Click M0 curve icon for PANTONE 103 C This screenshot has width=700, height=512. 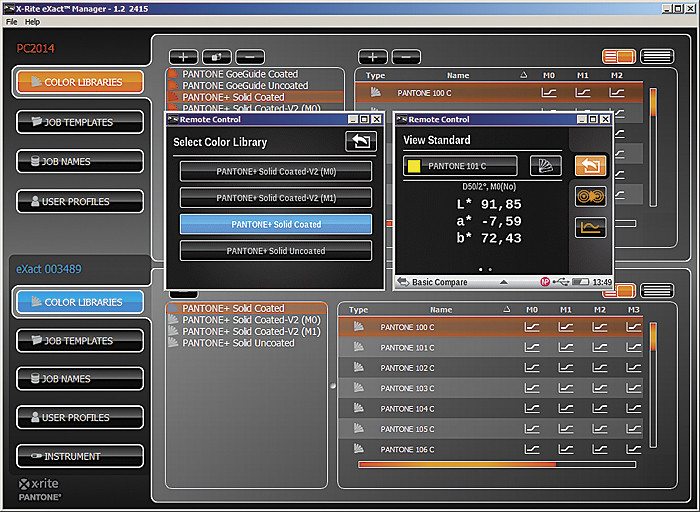coord(532,388)
